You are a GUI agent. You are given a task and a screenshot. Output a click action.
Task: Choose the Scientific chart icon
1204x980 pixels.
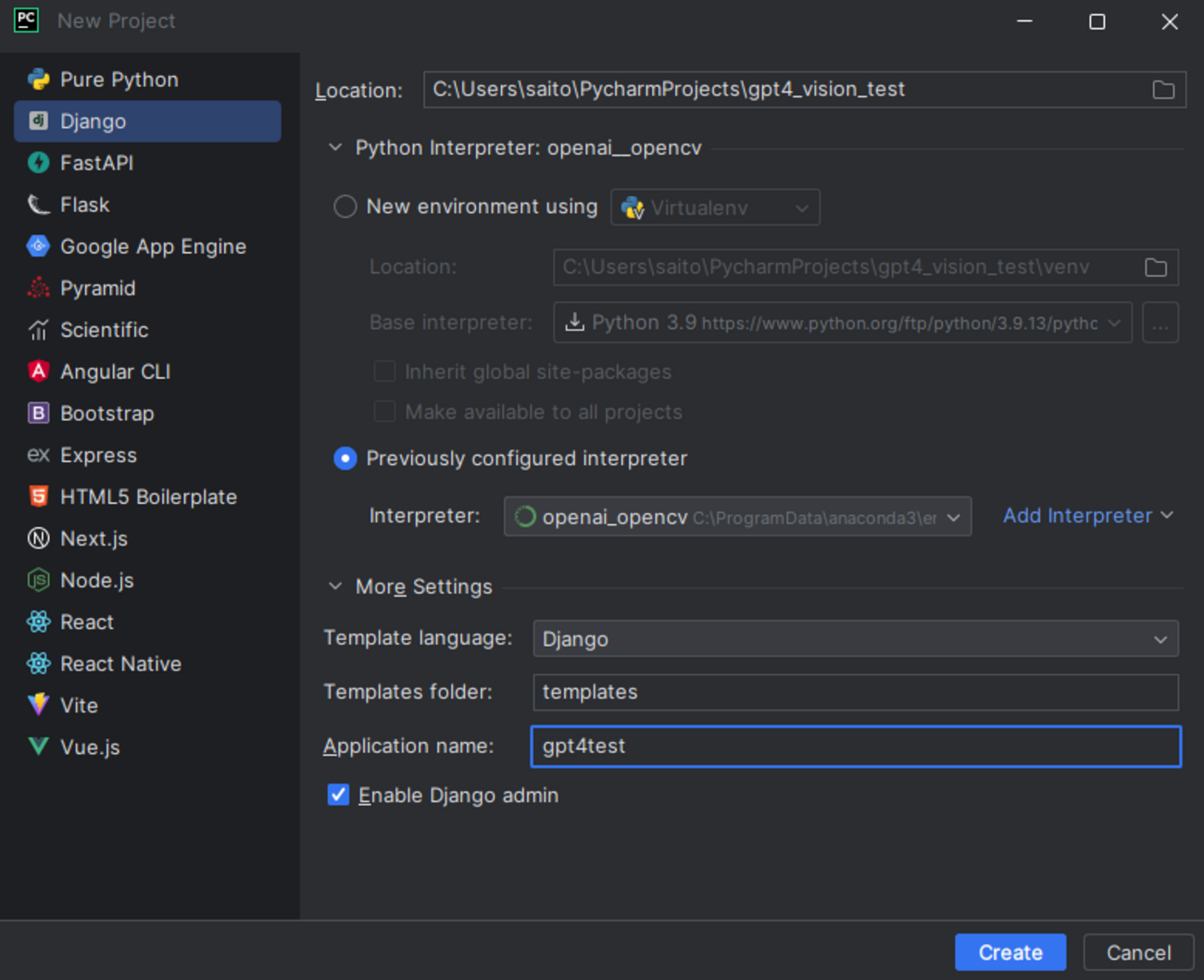(x=38, y=330)
